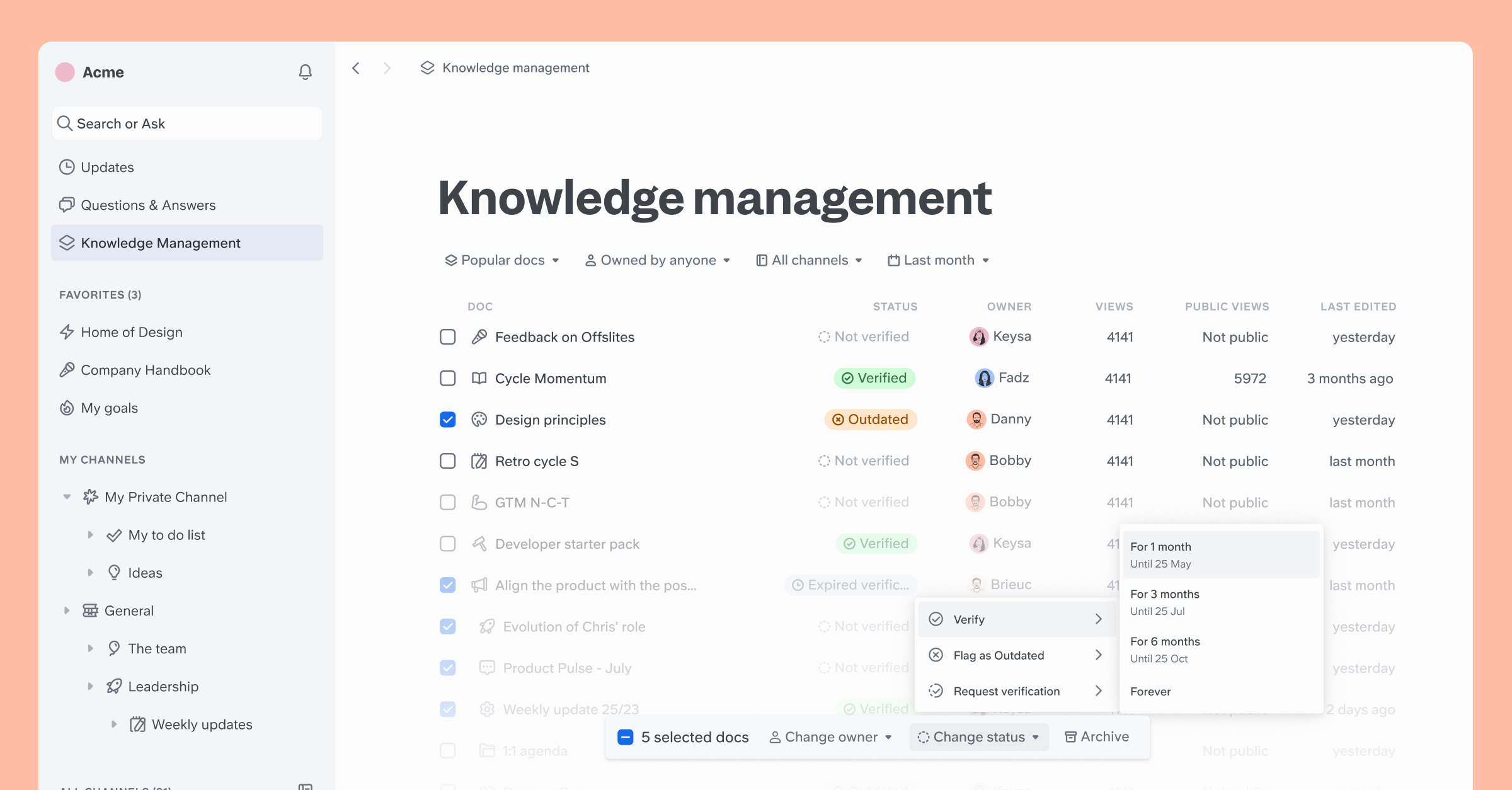Open the All channels filter dropdown
Image resolution: width=1512 pixels, height=790 pixels.
(809, 260)
